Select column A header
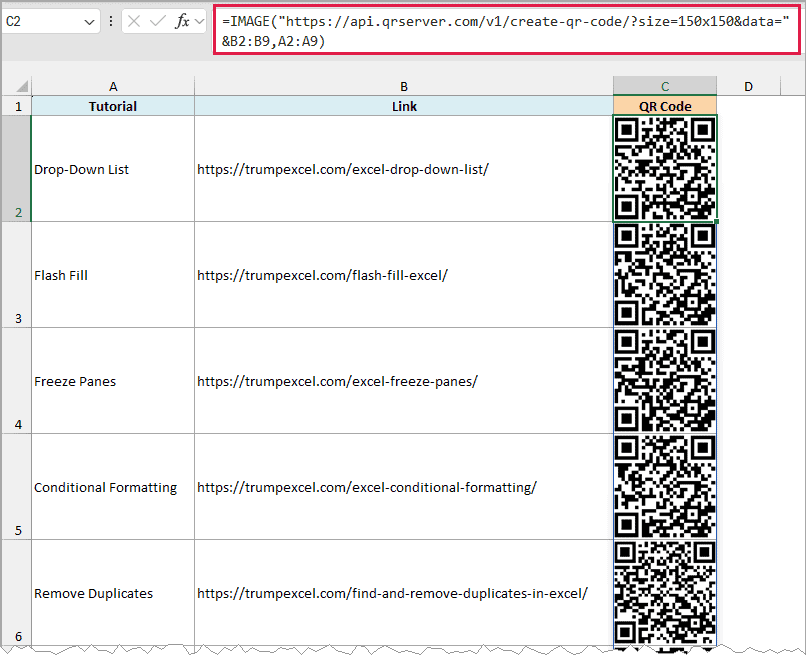This screenshot has width=806, height=655. [113, 86]
